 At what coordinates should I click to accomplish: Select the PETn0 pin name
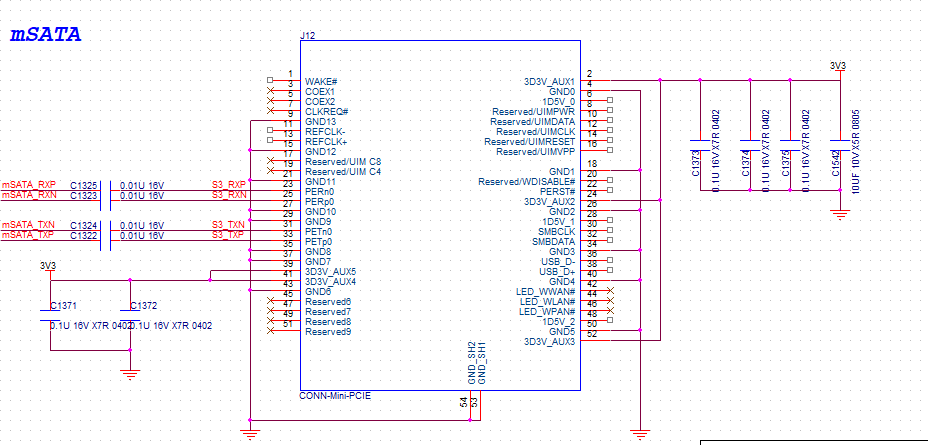point(319,232)
